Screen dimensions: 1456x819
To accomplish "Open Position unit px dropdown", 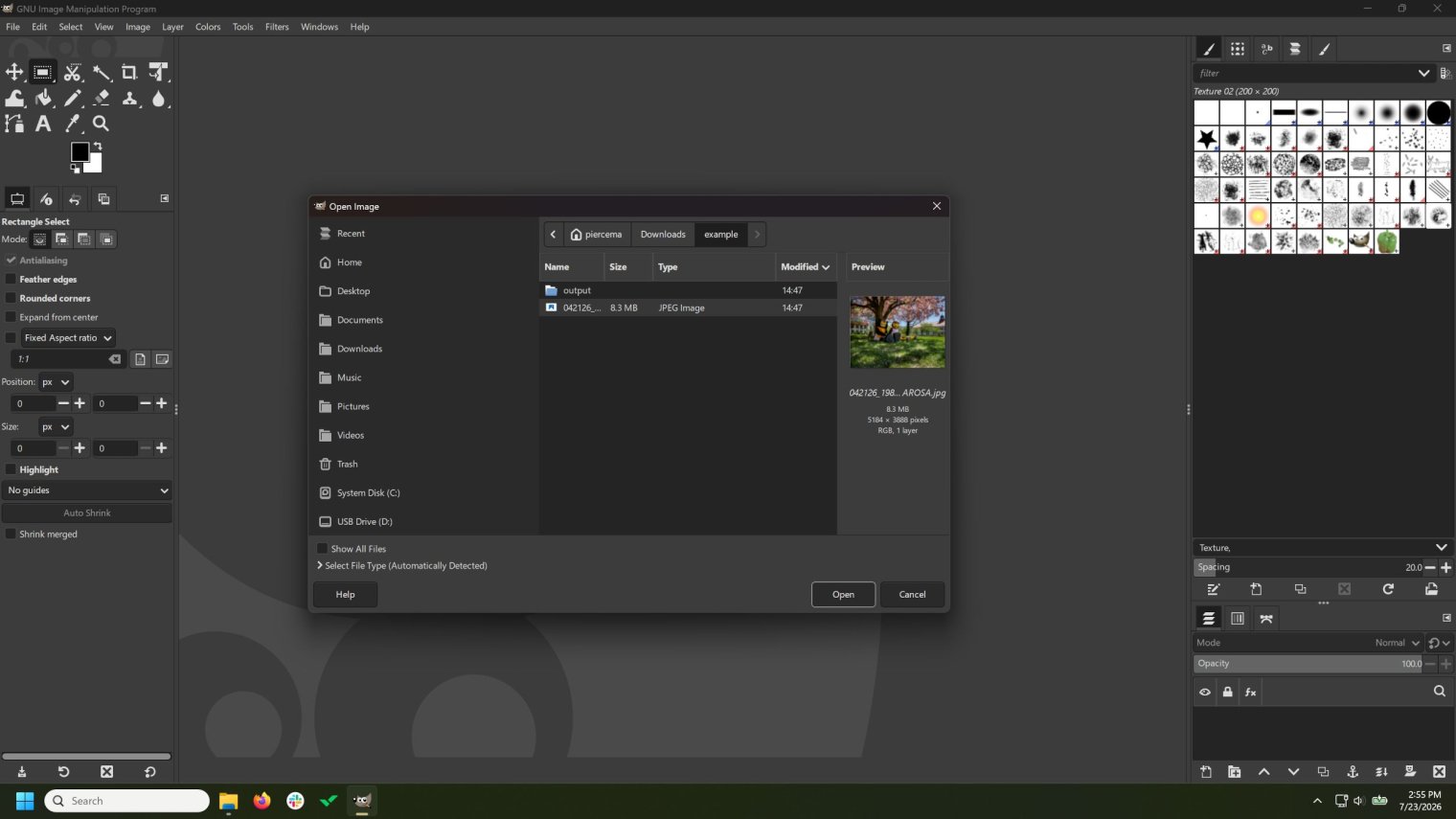I will tap(56, 382).
